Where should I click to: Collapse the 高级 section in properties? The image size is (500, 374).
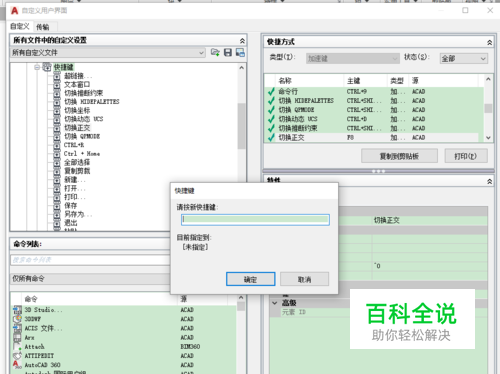(x=275, y=303)
